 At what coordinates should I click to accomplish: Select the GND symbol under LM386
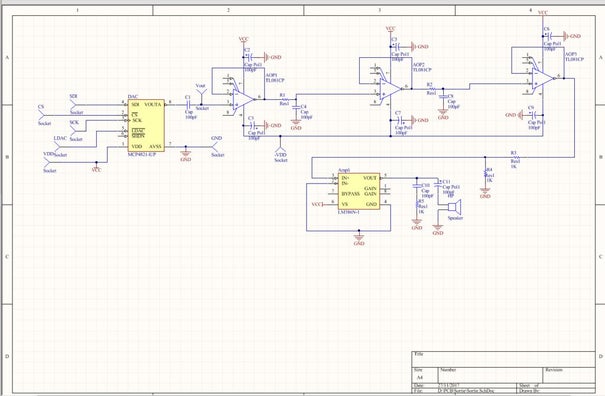(359, 236)
